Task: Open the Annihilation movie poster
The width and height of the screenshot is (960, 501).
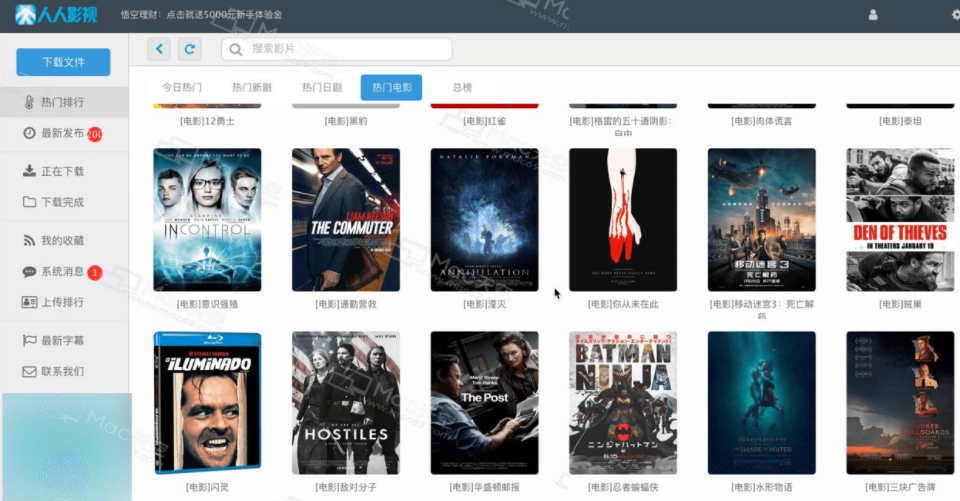Action: (x=484, y=220)
